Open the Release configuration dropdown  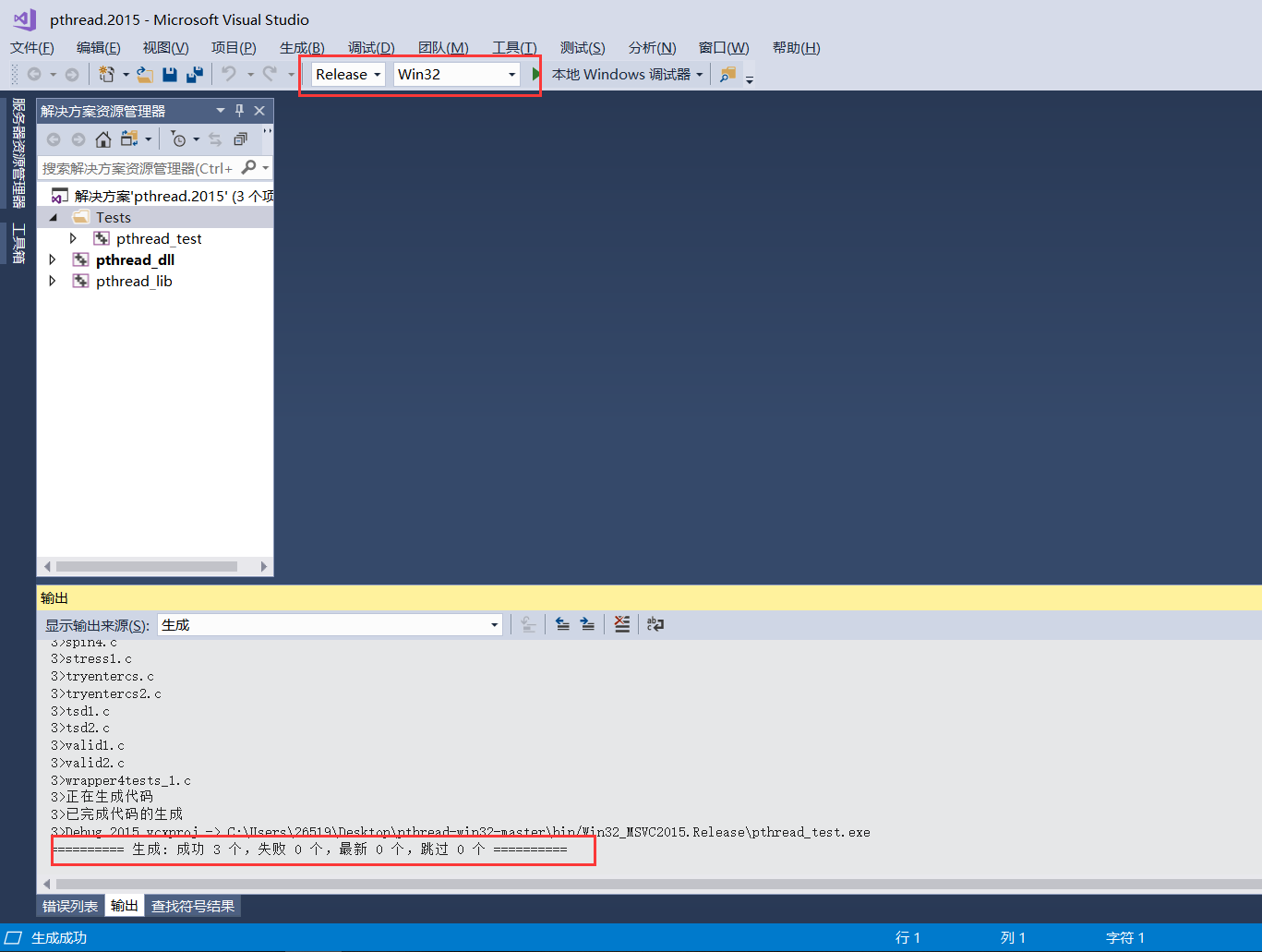(378, 74)
